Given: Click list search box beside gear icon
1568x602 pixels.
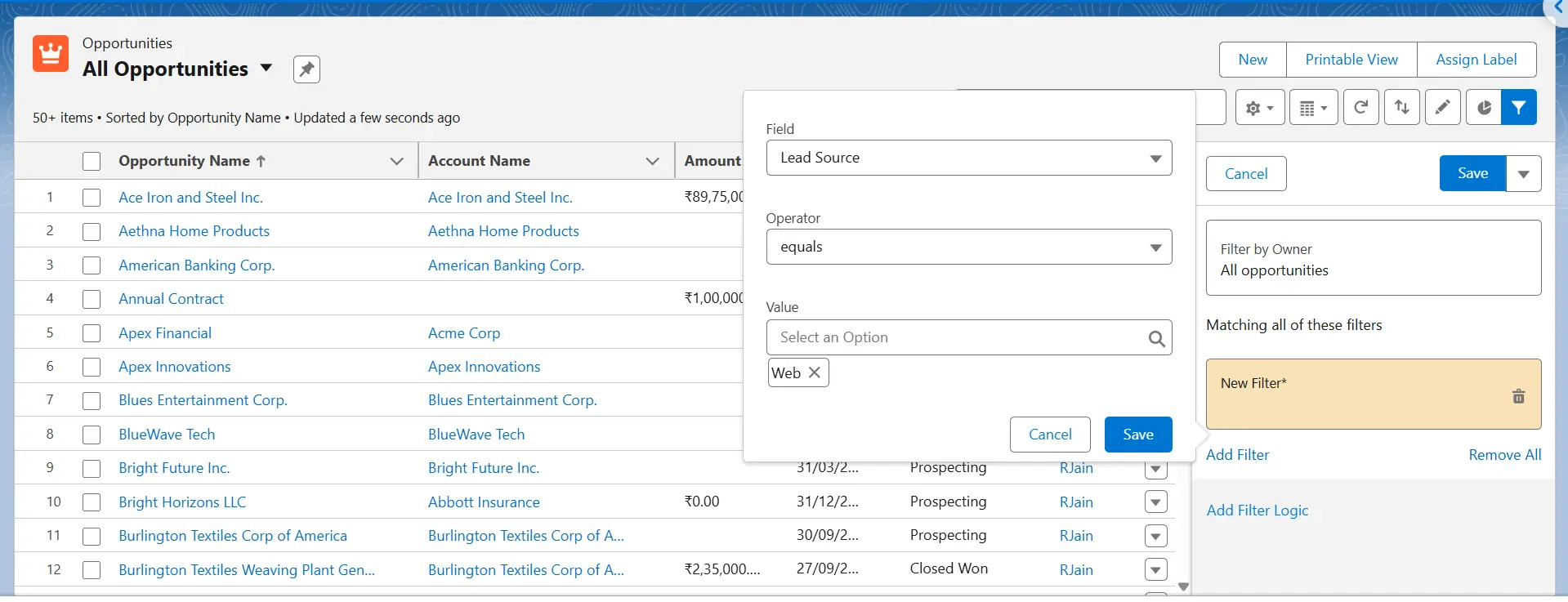Looking at the screenshot, I should pyautogui.click(x=1210, y=107).
